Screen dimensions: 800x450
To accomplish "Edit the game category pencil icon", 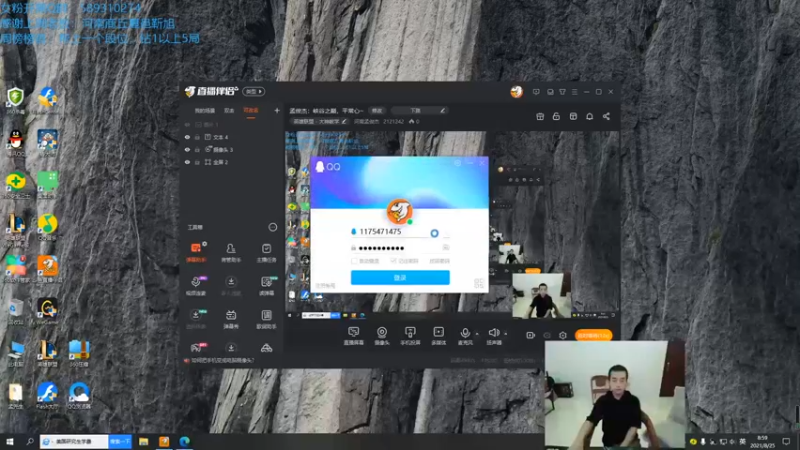I will coord(344,121).
